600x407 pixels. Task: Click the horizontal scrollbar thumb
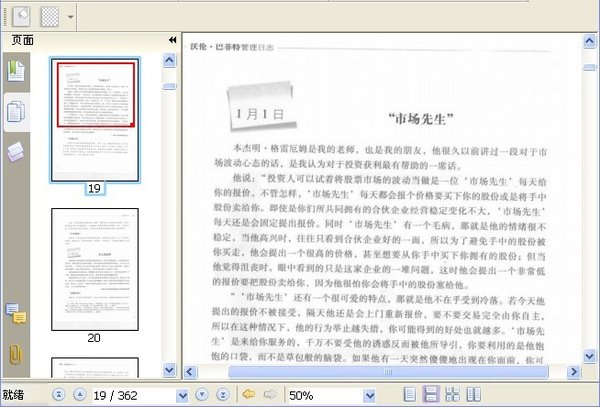[388, 371]
